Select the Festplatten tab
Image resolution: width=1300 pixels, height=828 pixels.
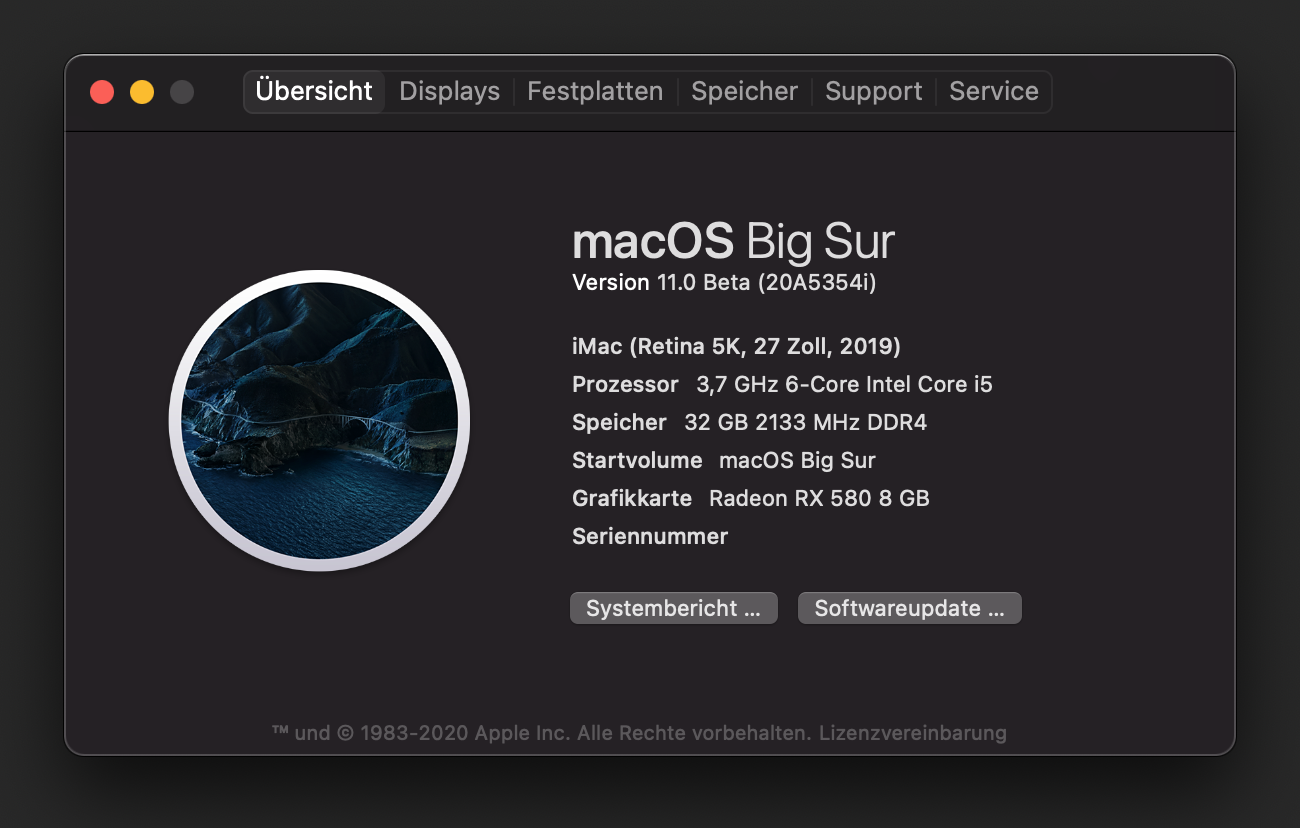pos(595,91)
